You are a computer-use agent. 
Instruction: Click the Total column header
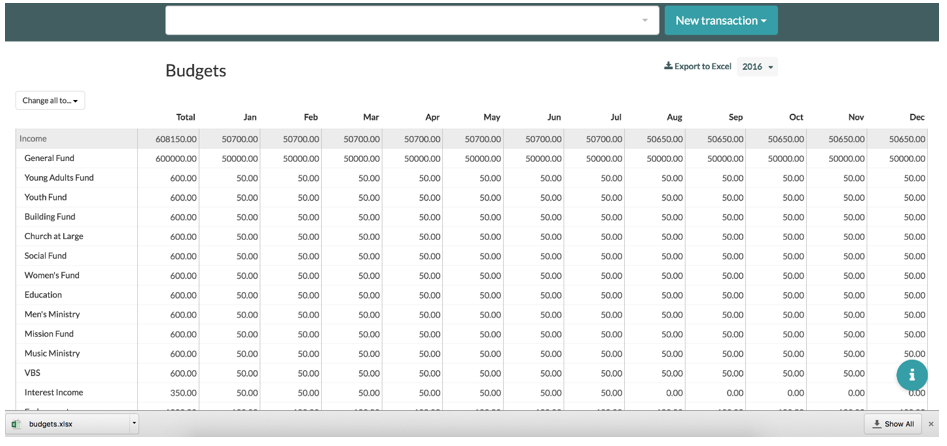point(185,117)
